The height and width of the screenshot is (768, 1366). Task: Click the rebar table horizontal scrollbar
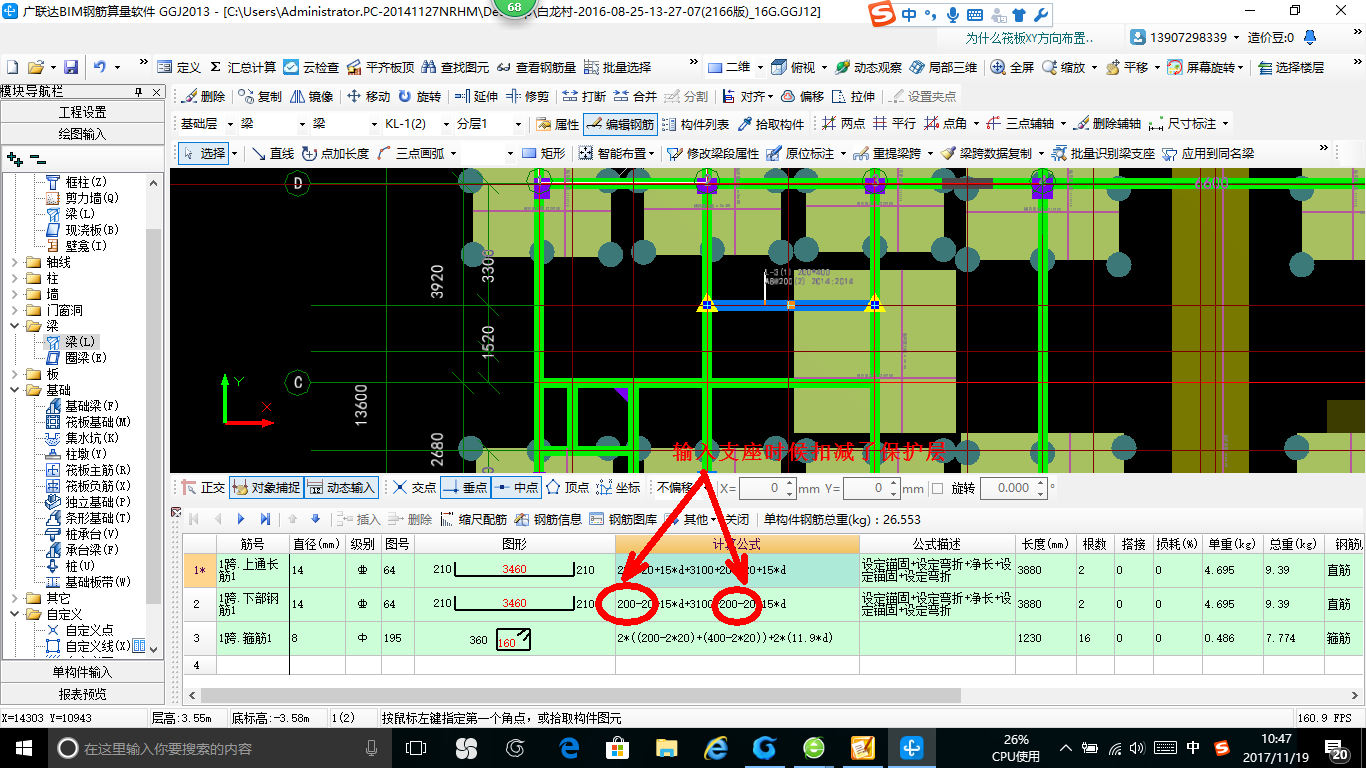(x=580, y=694)
